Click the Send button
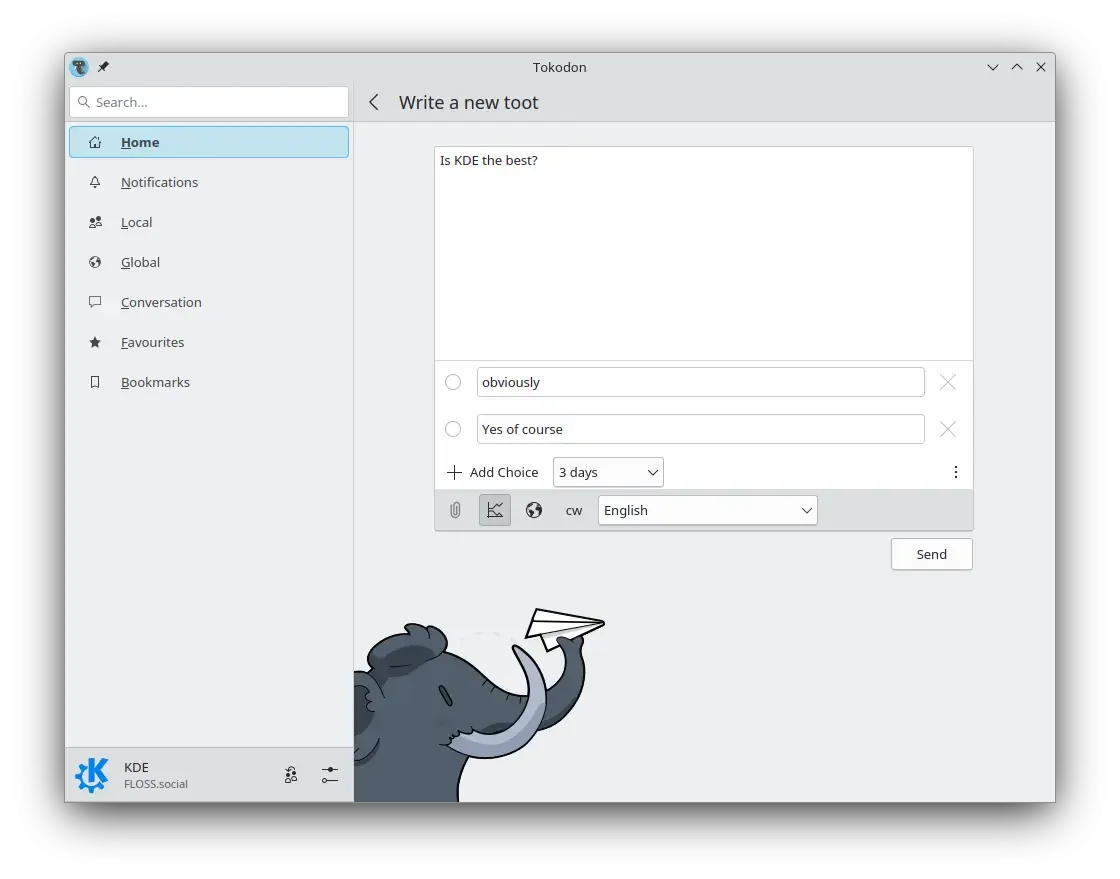 (931, 554)
